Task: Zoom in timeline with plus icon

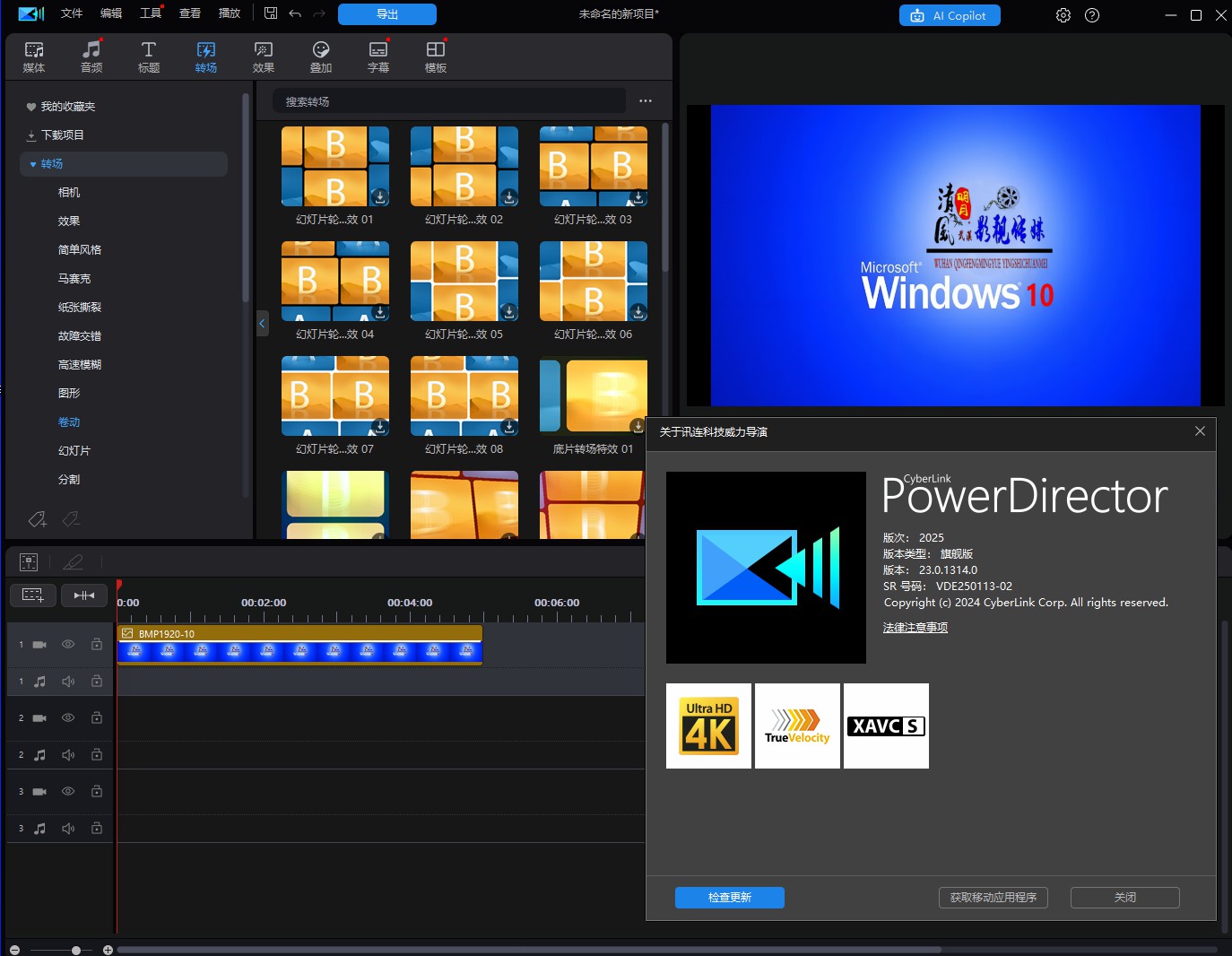Action: coord(108,950)
